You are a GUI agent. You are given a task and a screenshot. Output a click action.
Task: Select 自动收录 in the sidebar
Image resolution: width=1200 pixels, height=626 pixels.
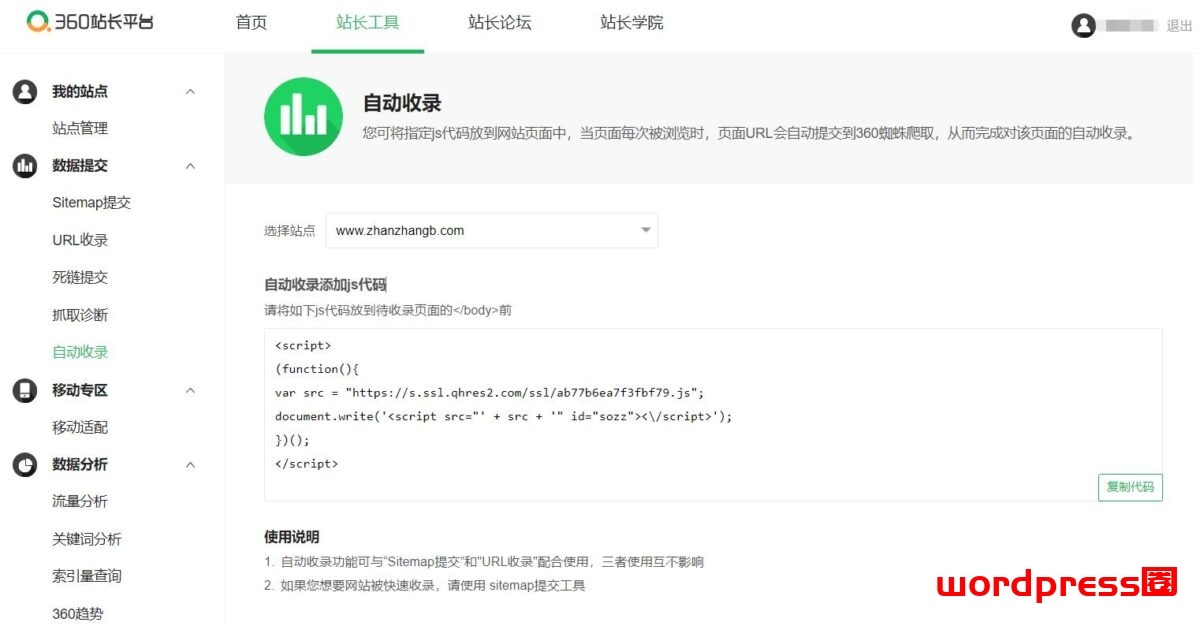80,352
